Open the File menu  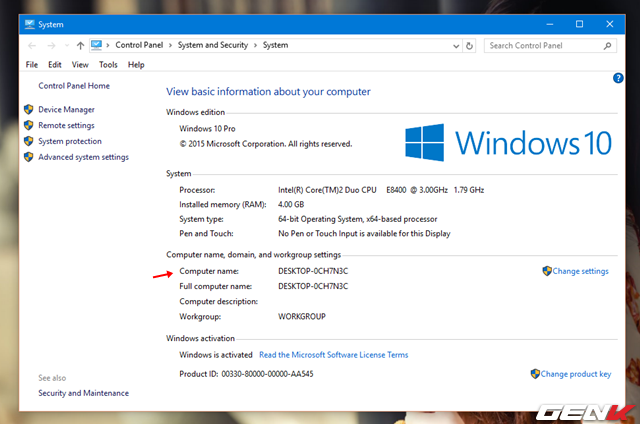pyautogui.click(x=31, y=64)
